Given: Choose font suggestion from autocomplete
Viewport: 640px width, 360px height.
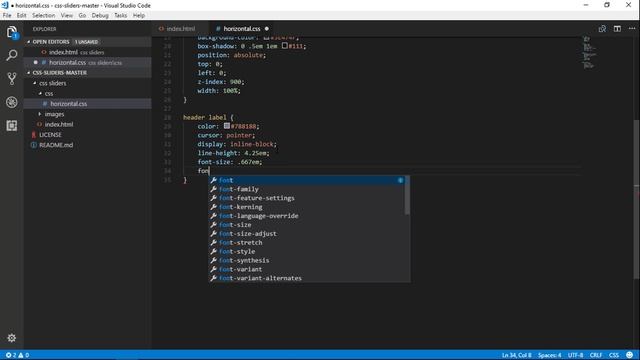Looking at the screenshot, I should (x=307, y=180).
